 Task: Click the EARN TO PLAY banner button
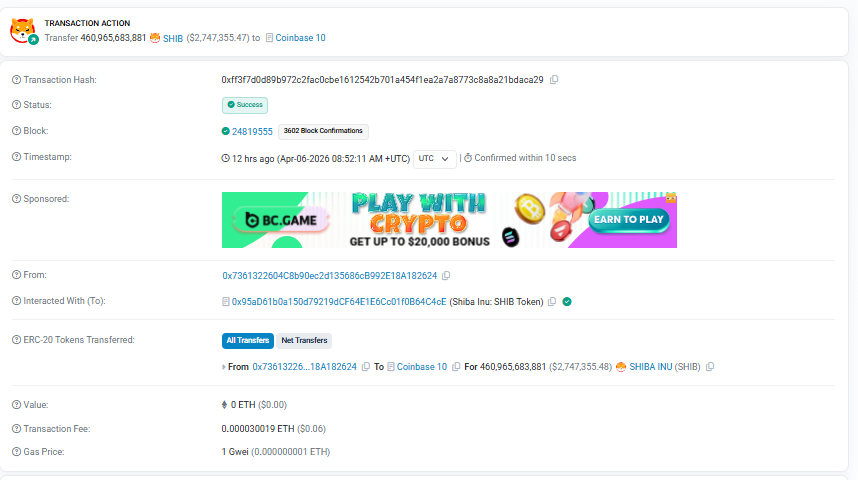[629, 220]
